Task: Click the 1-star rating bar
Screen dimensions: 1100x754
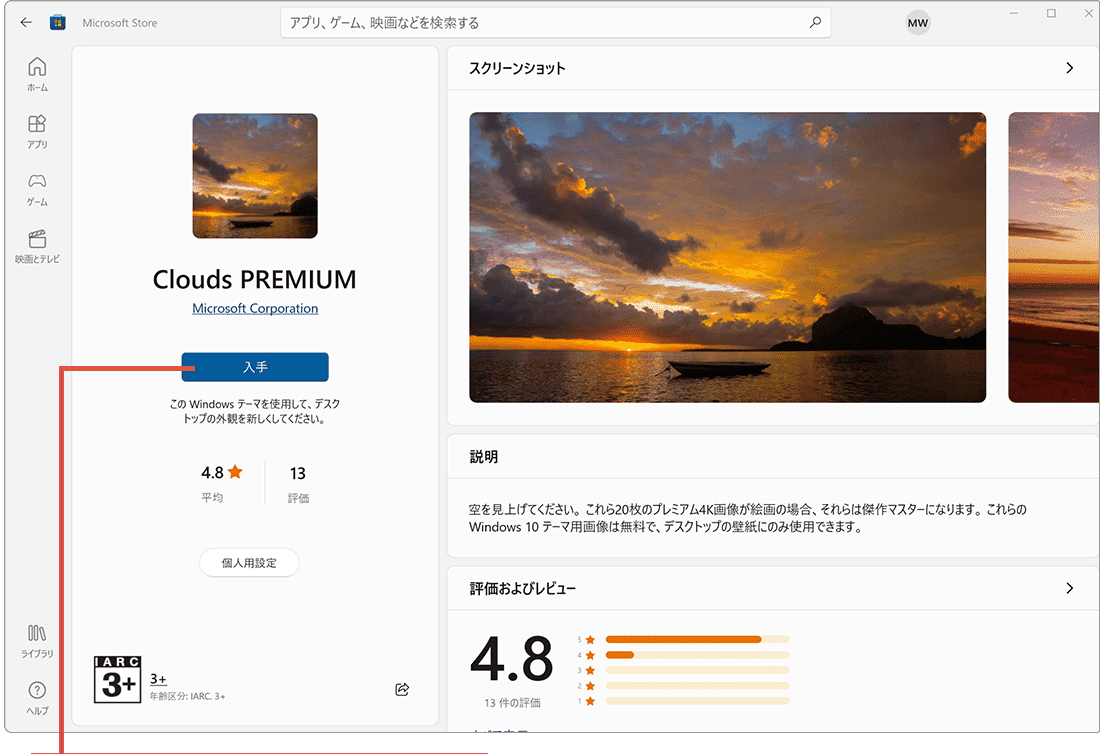Action: point(697,701)
